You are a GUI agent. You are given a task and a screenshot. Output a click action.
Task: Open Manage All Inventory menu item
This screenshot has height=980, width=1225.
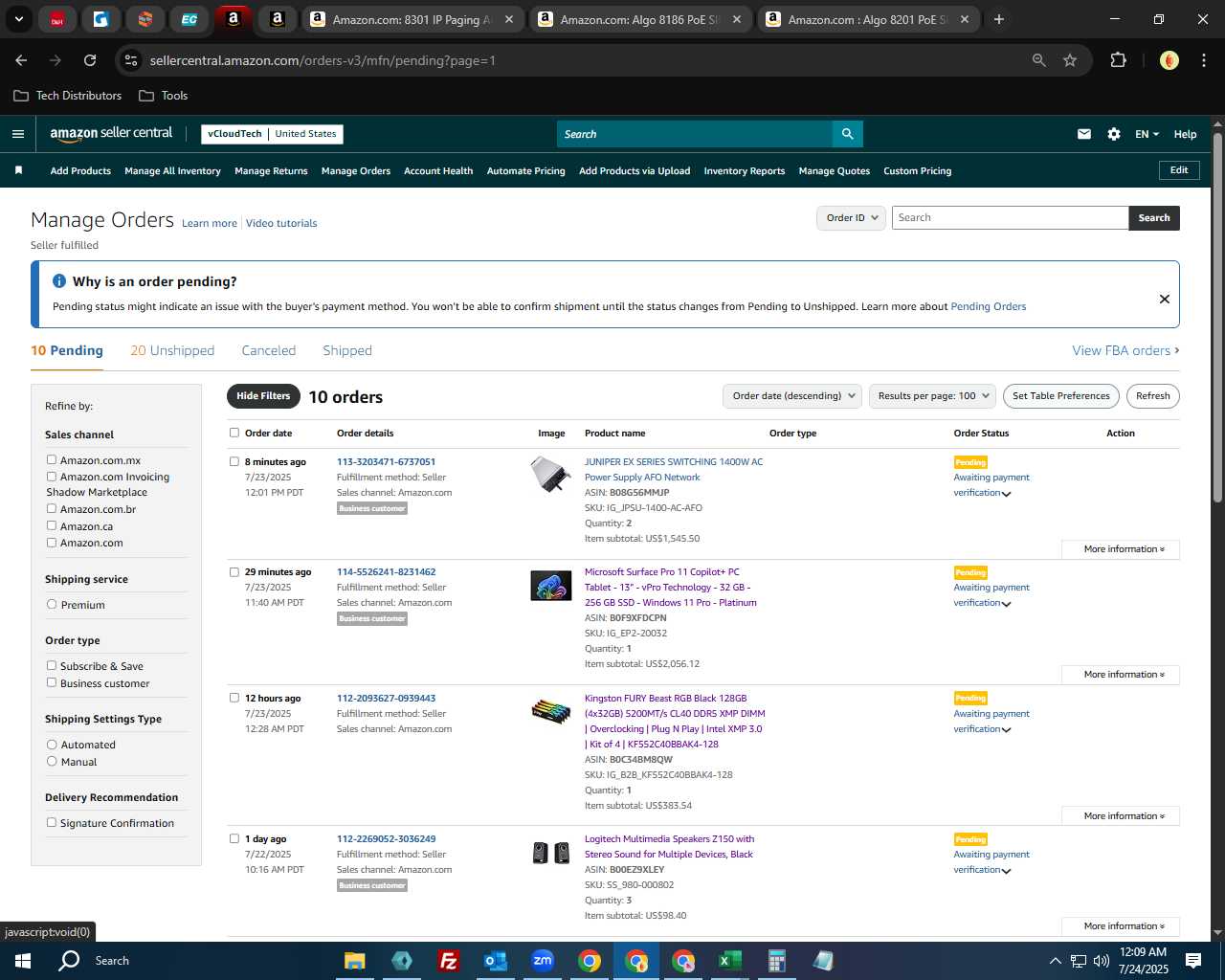[x=172, y=171]
